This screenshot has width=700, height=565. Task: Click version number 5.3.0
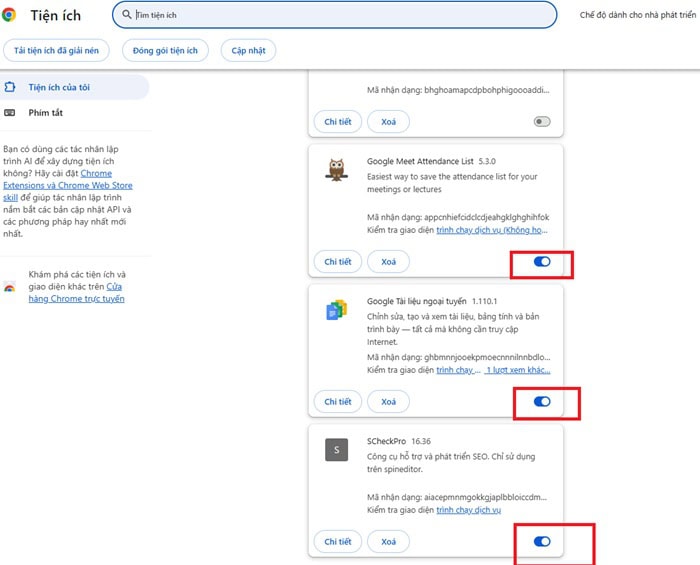point(487,161)
